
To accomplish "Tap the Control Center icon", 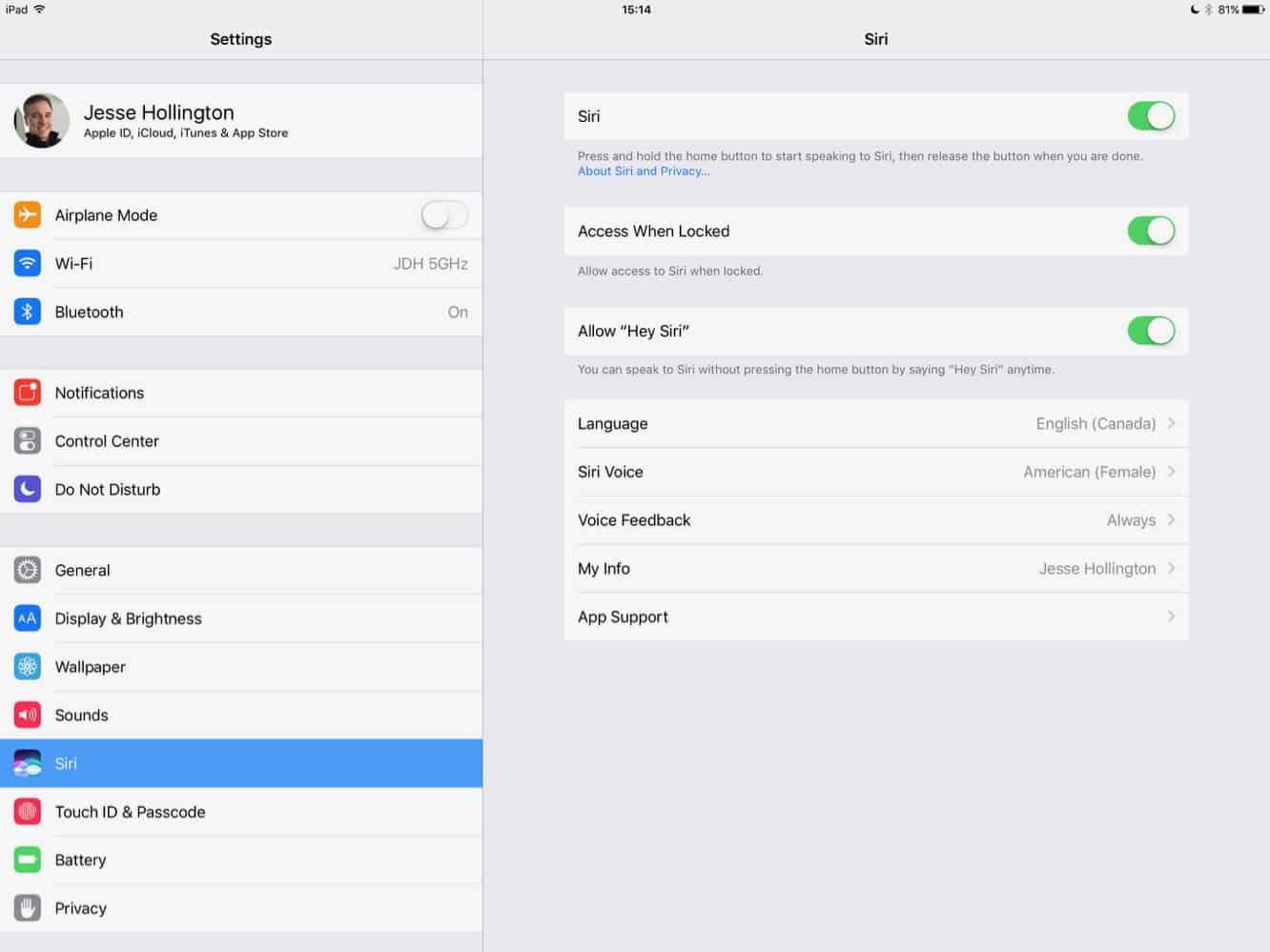I will click(28, 441).
